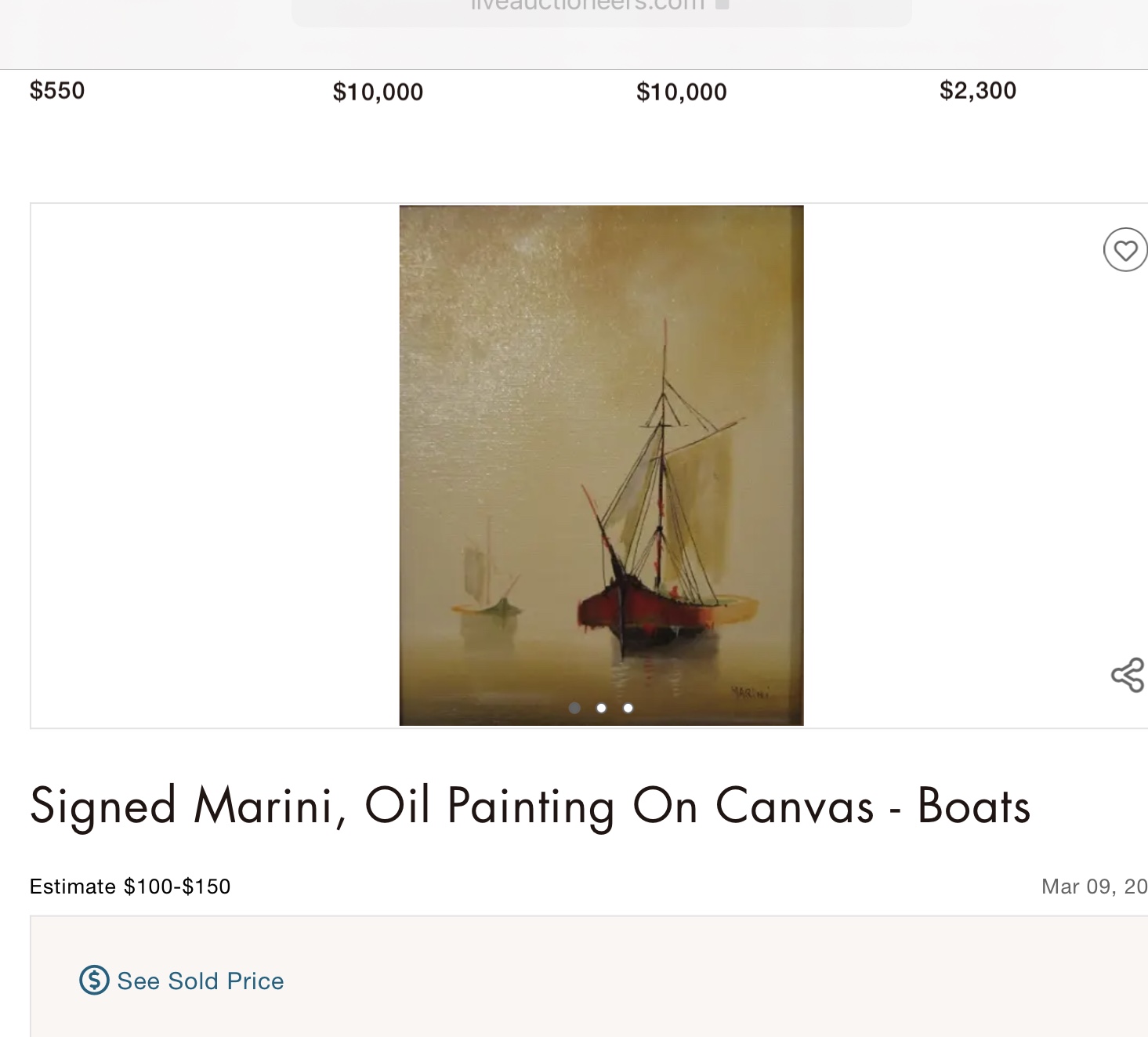This screenshot has height=1037, width=1148.
Task: Favorite the painting with the heart icon
Action: coord(1125,250)
